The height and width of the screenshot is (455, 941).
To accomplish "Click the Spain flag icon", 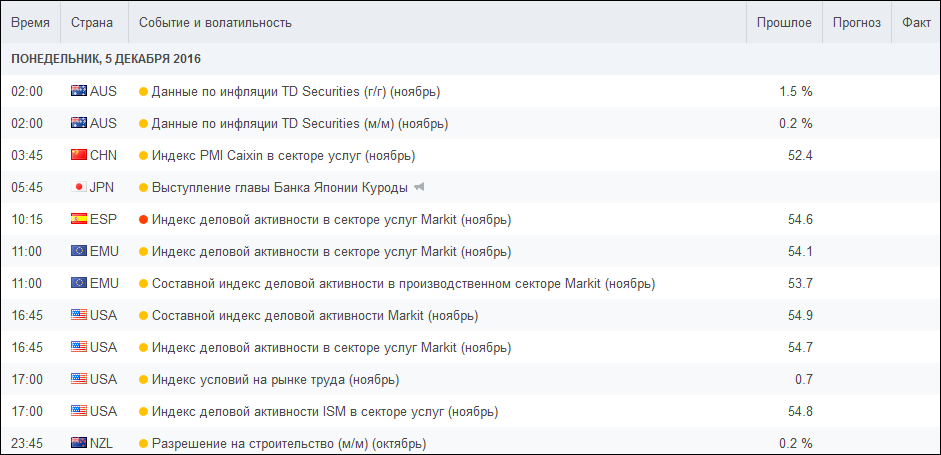I will tap(78, 220).
